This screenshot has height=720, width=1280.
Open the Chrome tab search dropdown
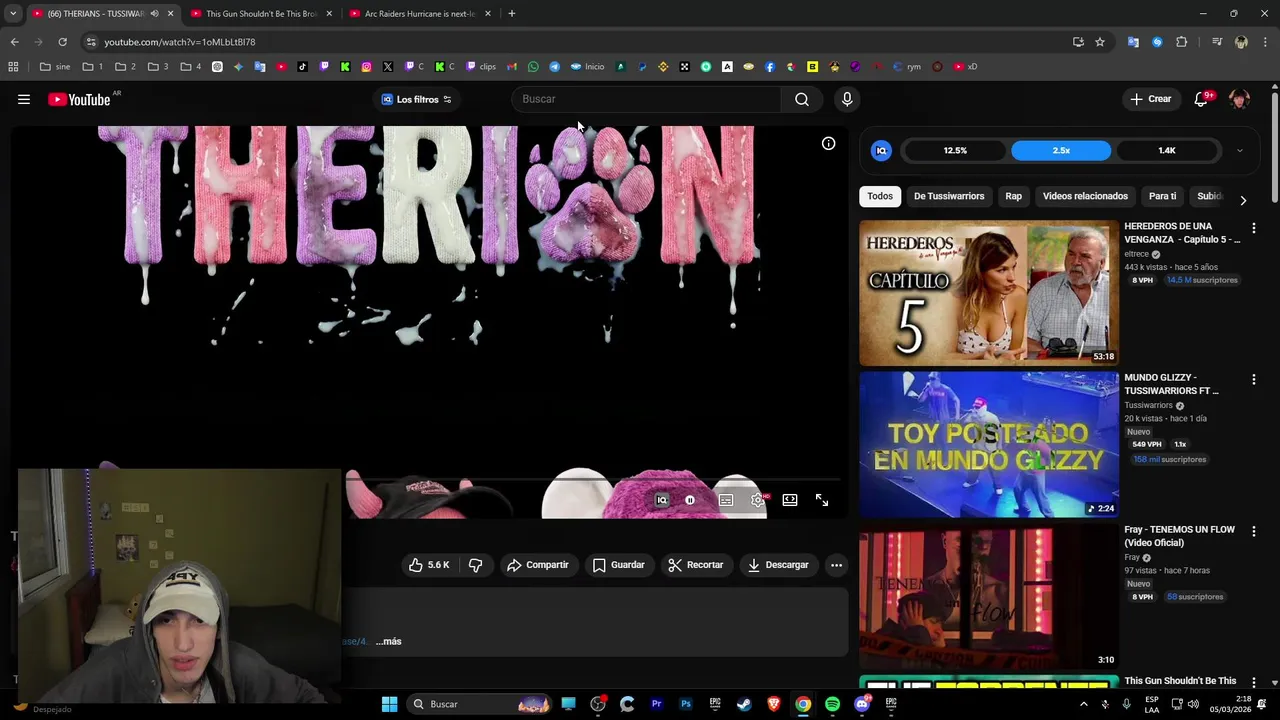[x=13, y=14]
